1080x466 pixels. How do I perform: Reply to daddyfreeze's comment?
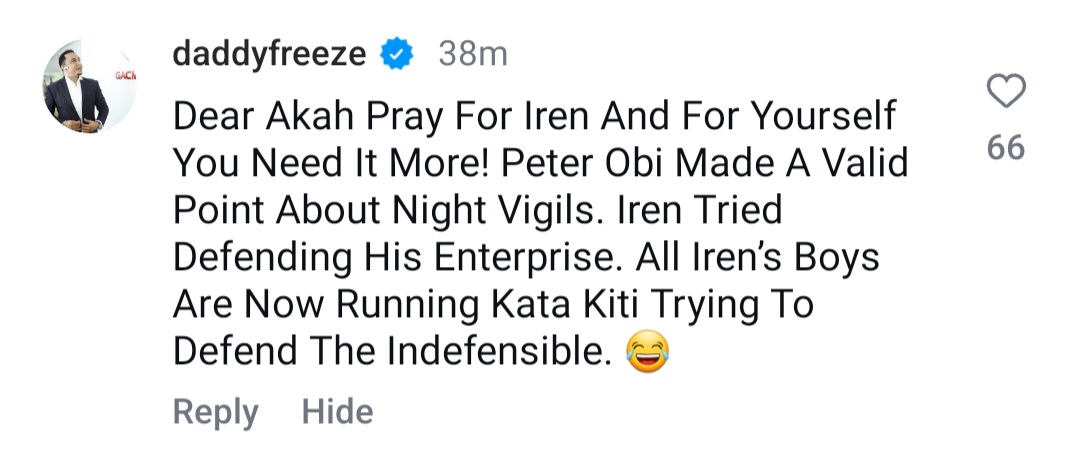click(215, 411)
